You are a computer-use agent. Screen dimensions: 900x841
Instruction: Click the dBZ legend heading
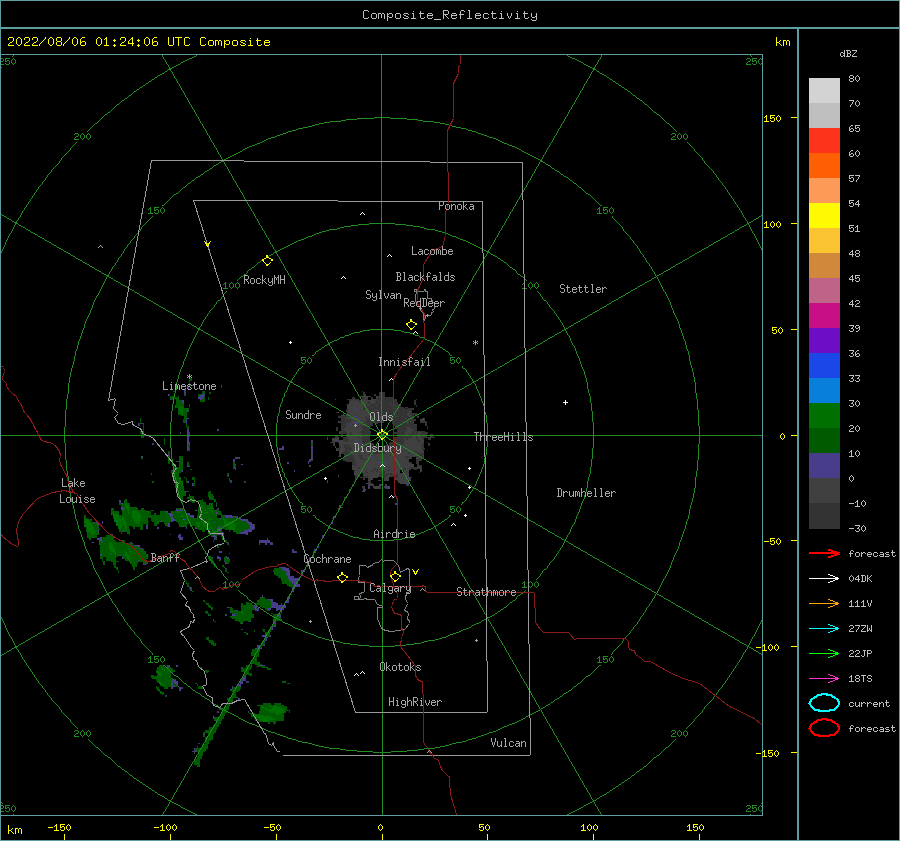(x=848, y=53)
